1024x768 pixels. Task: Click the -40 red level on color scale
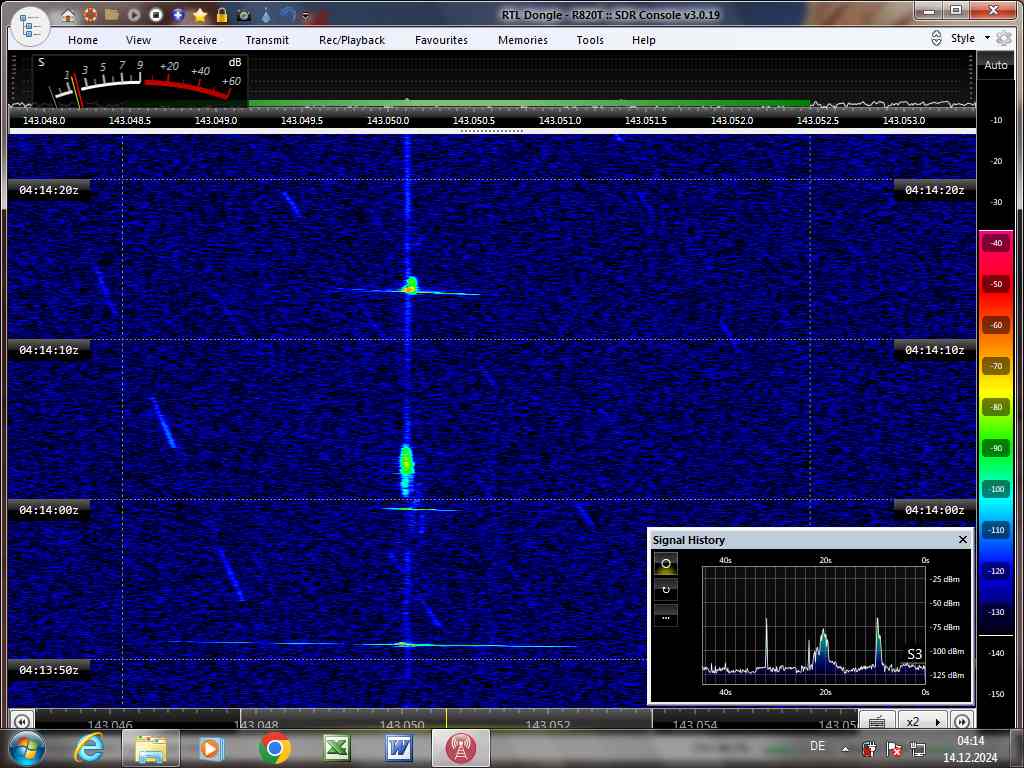point(996,243)
